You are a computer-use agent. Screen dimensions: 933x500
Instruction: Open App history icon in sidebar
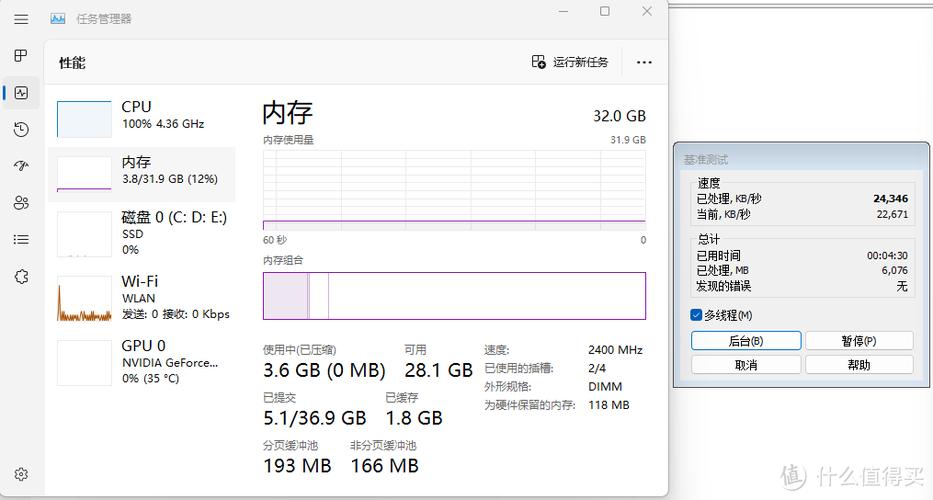pyautogui.click(x=21, y=129)
